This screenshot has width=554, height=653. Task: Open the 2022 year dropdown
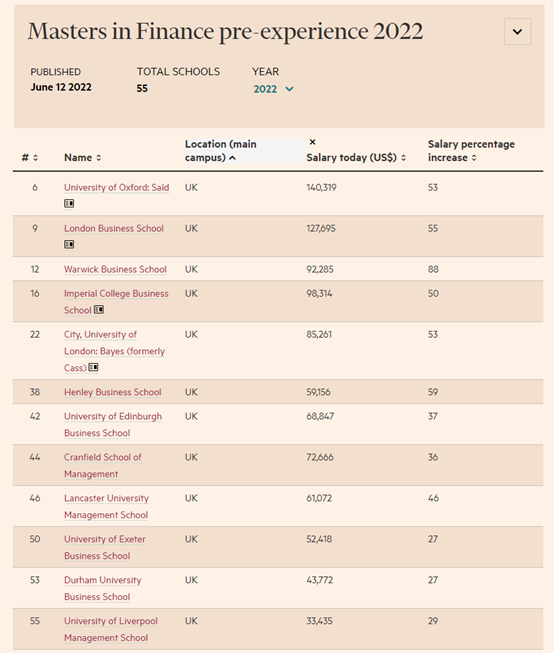274,89
